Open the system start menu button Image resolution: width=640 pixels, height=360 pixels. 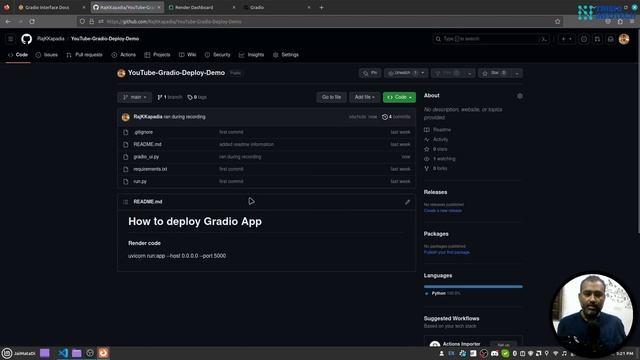coord(7,353)
